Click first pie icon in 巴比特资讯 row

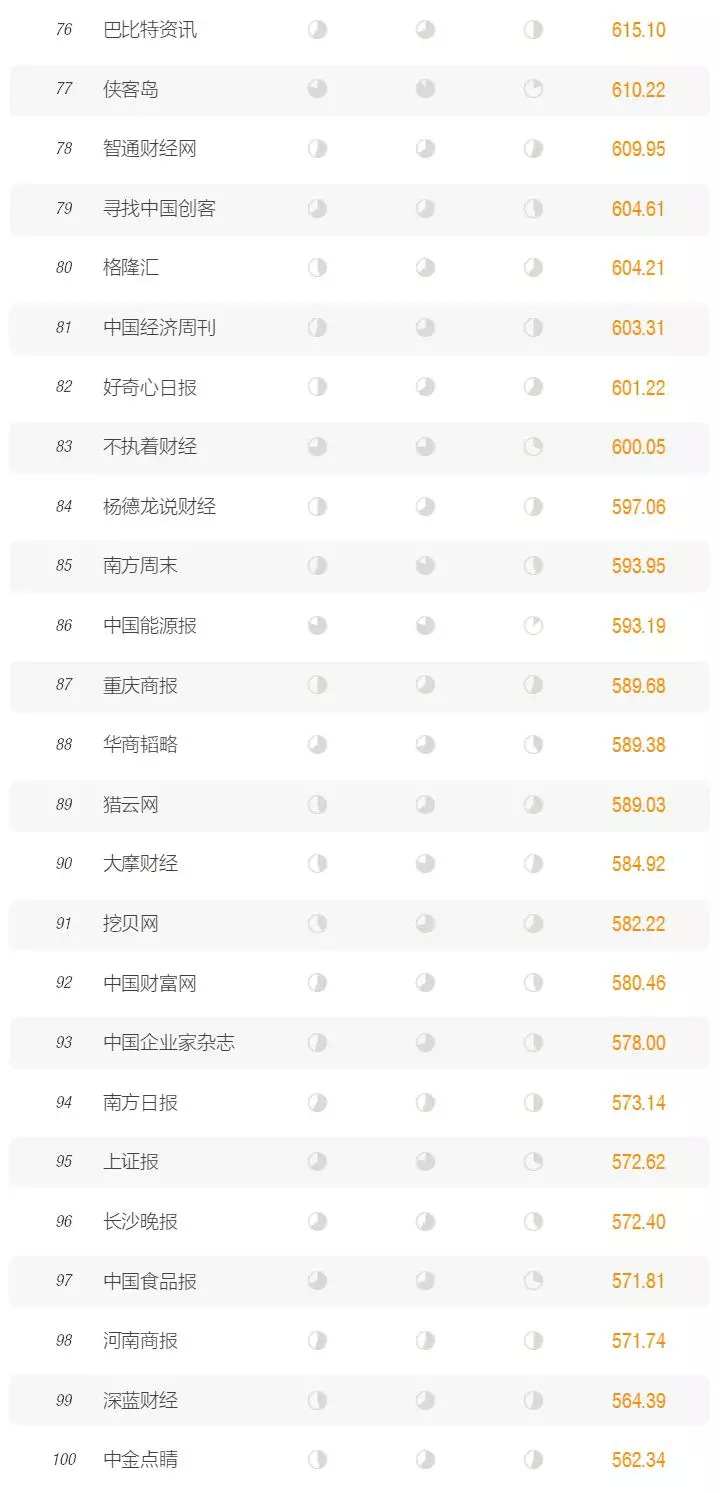[317, 30]
